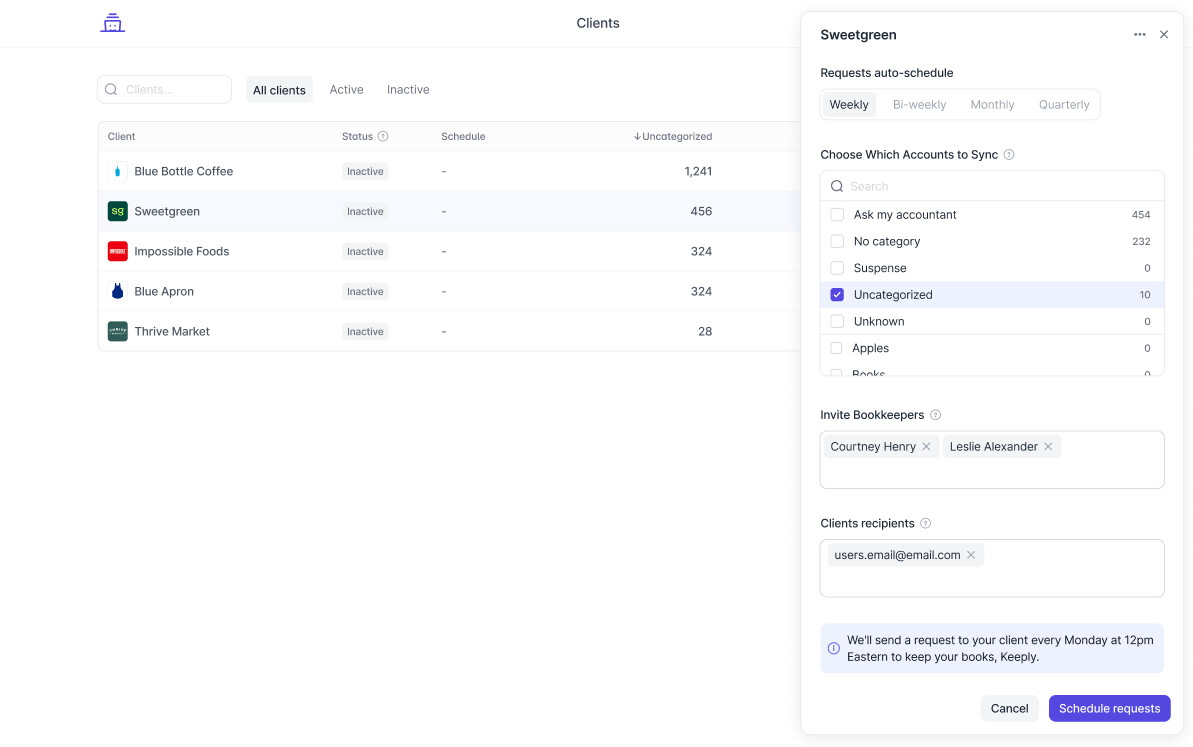
Task: Check the Unknown account checkbox
Action: click(837, 321)
